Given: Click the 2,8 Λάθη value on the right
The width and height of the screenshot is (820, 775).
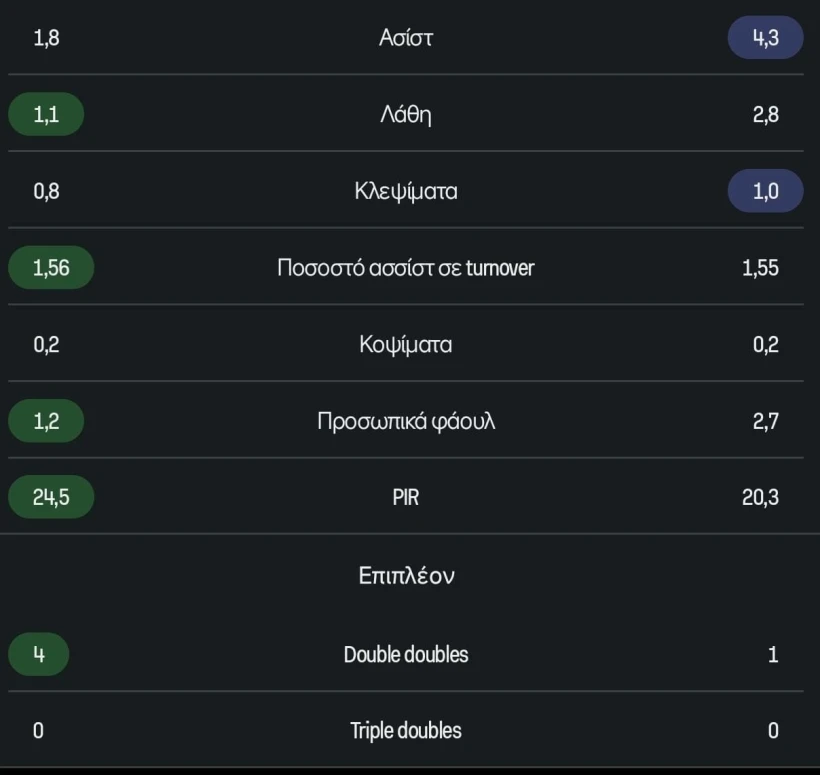Looking at the screenshot, I should (x=770, y=114).
